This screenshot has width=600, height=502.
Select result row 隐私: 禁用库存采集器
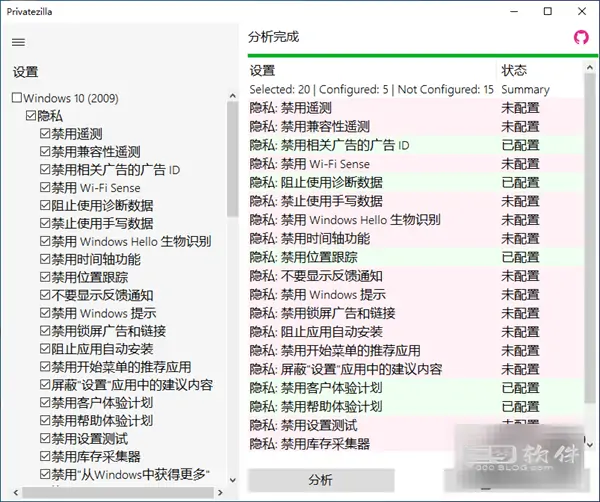416,444
